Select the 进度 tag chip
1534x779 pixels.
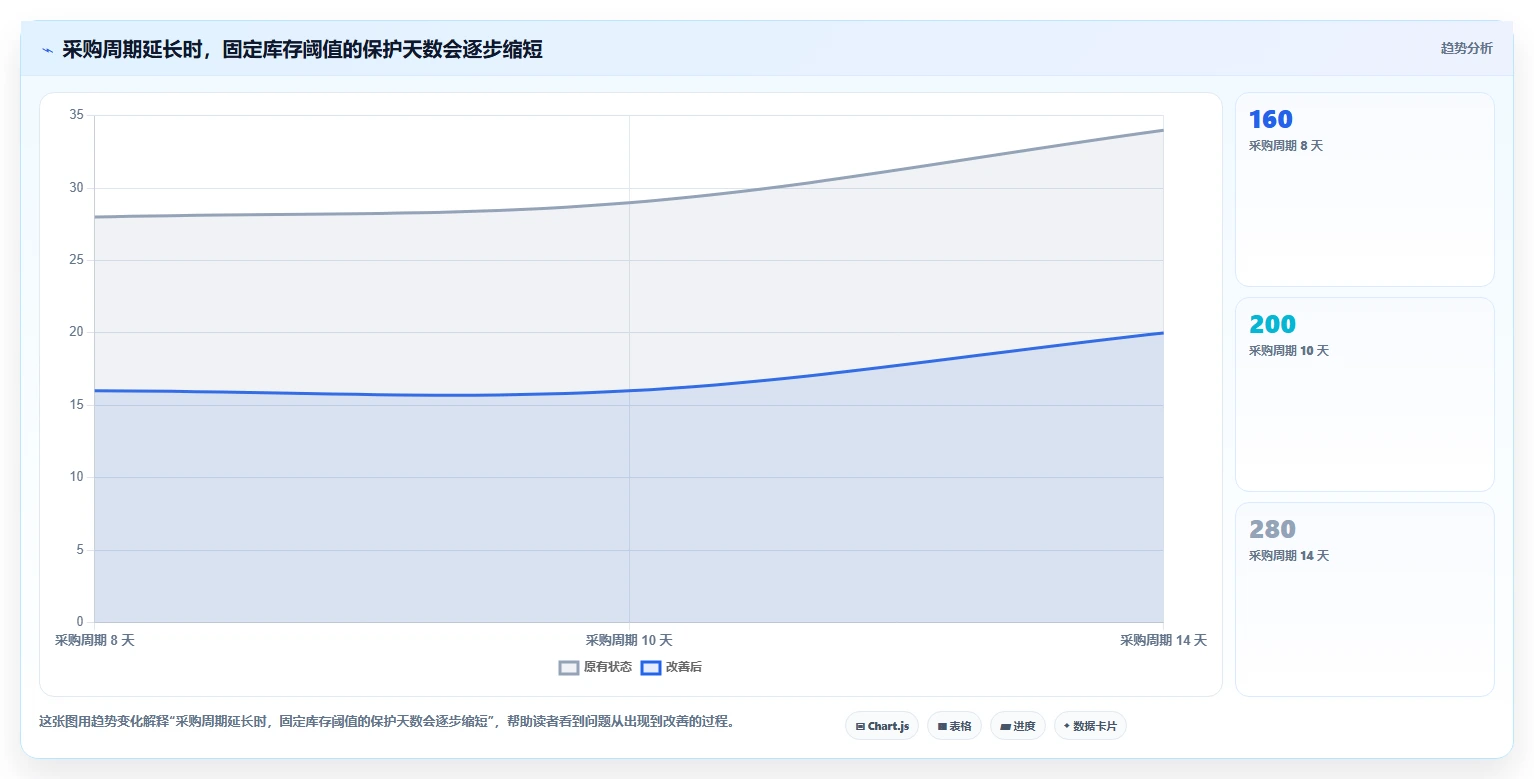[1018, 726]
